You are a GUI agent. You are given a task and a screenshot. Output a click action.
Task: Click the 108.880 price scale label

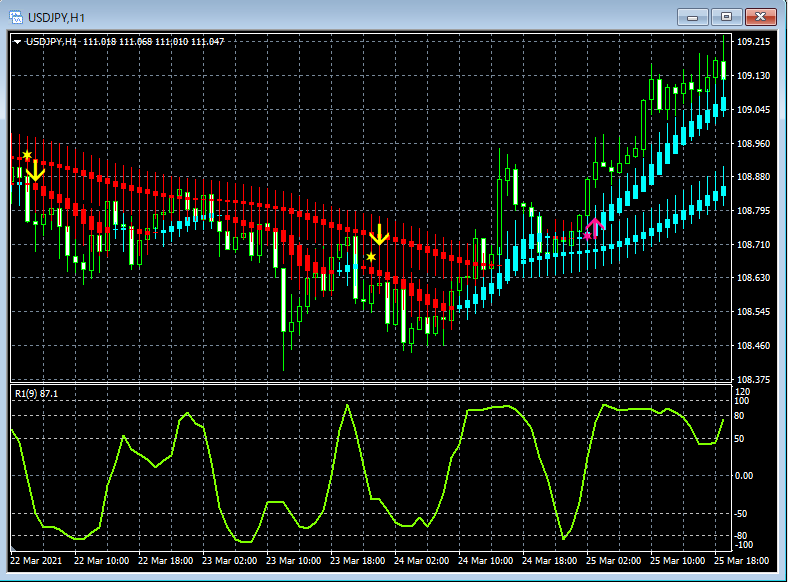[753, 177]
